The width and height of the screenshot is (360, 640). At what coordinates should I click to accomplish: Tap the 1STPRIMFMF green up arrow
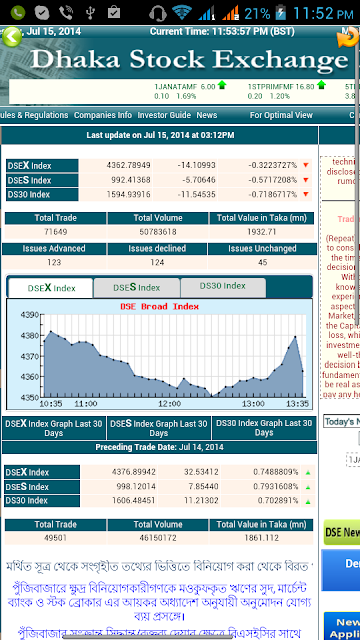[x=322, y=85]
